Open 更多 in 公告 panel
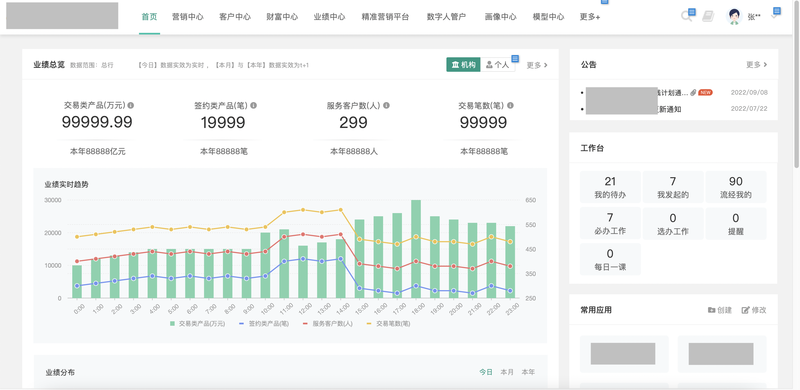This screenshot has height=390, width=800. point(757,64)
